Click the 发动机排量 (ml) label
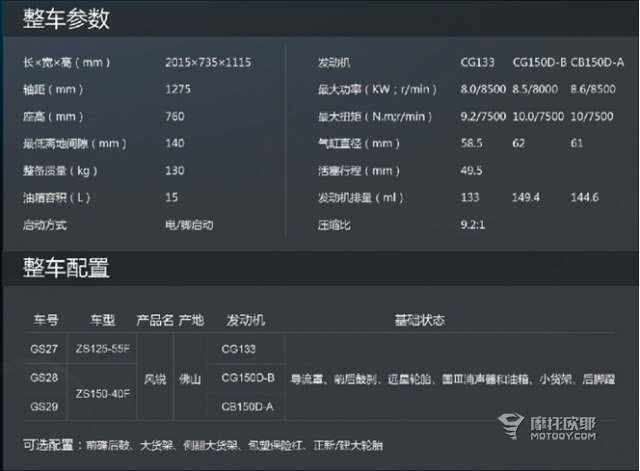Image resolution: width=640 pixels, height=471 pixels. click(x=360, y=198)
